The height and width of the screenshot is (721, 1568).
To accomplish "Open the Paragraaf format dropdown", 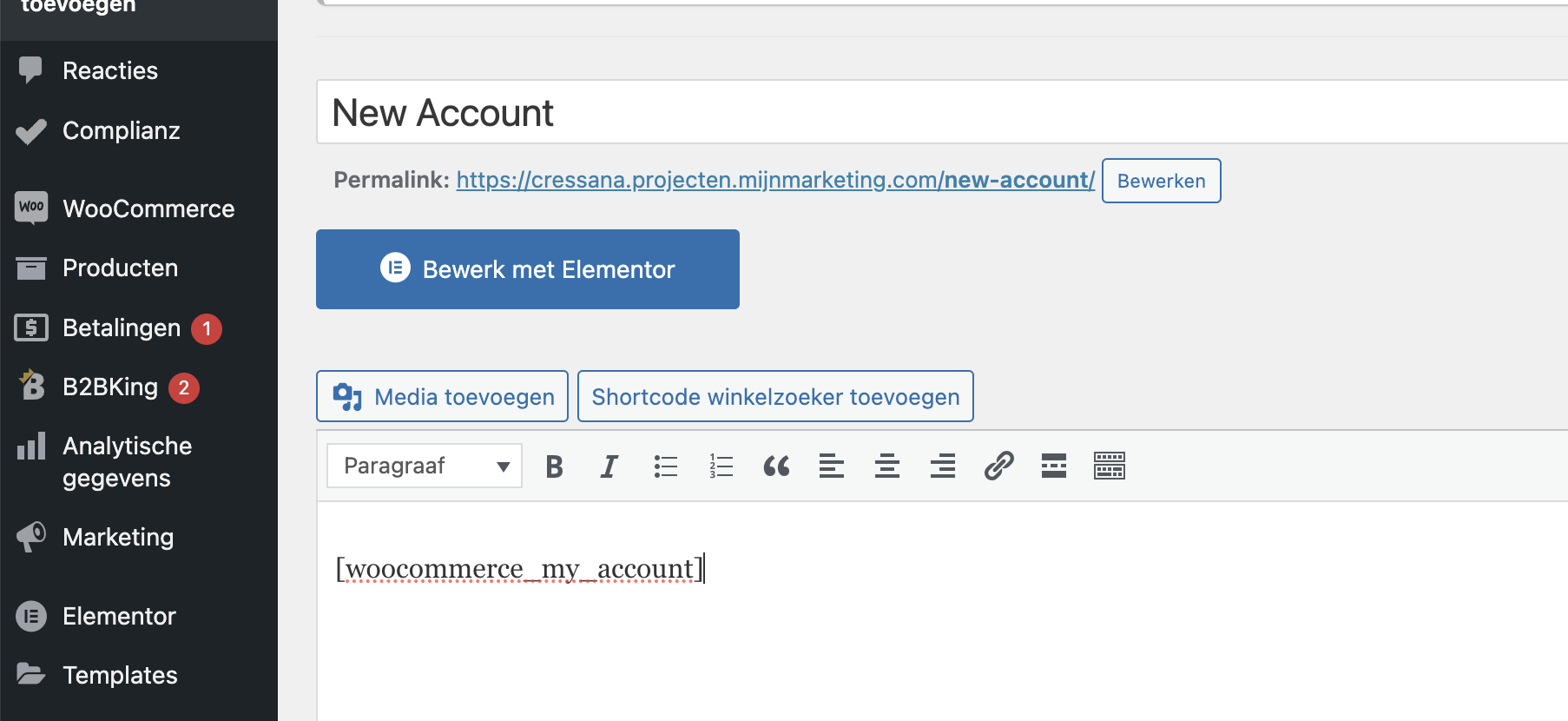I will pos(425,466).
